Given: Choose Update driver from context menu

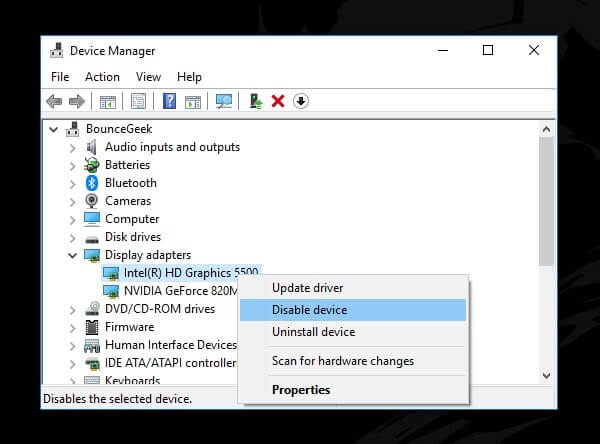Looking at the screenshot, I should coord(353,288).
